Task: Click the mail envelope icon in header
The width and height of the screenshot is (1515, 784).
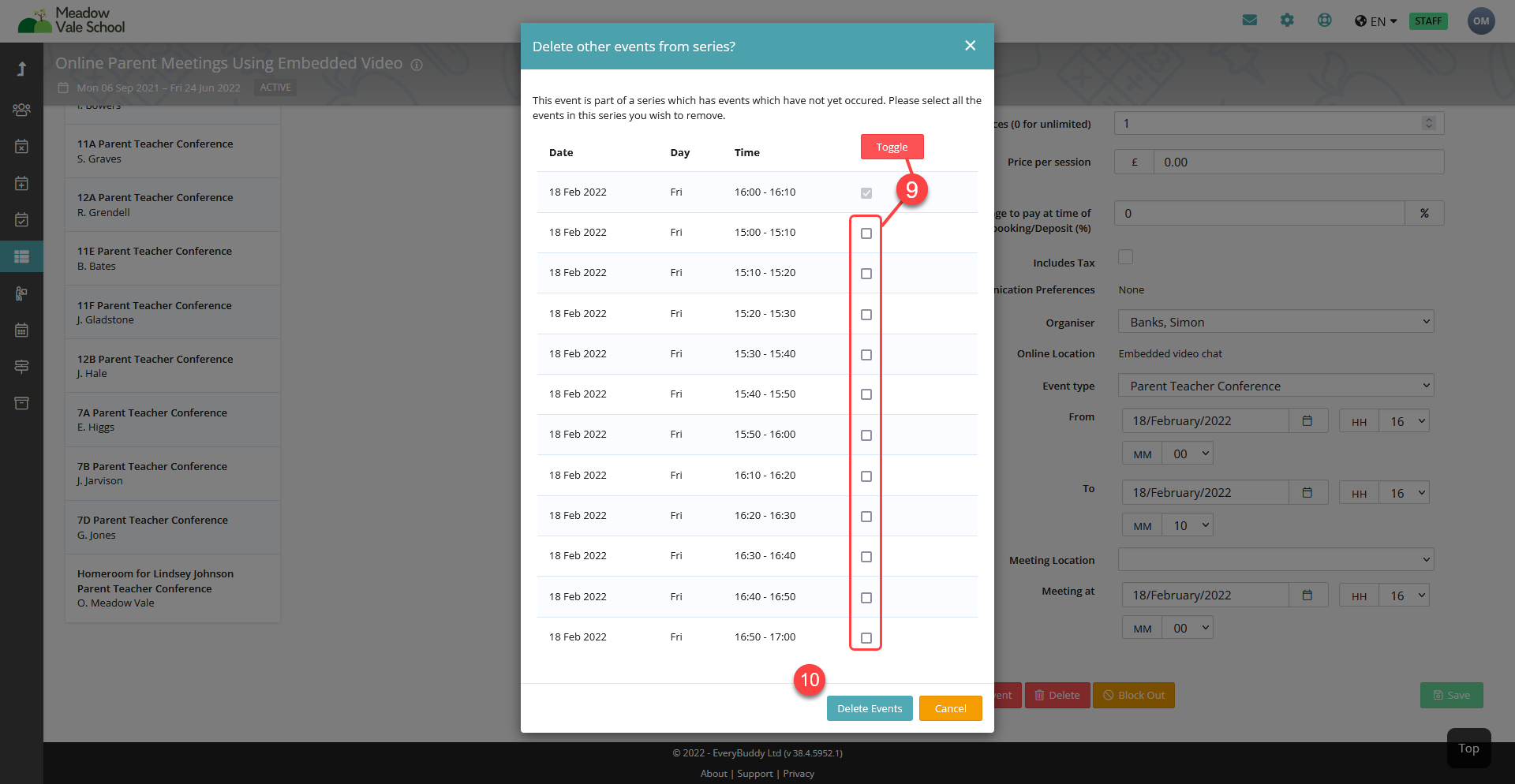Action: tap(1250, 21)
